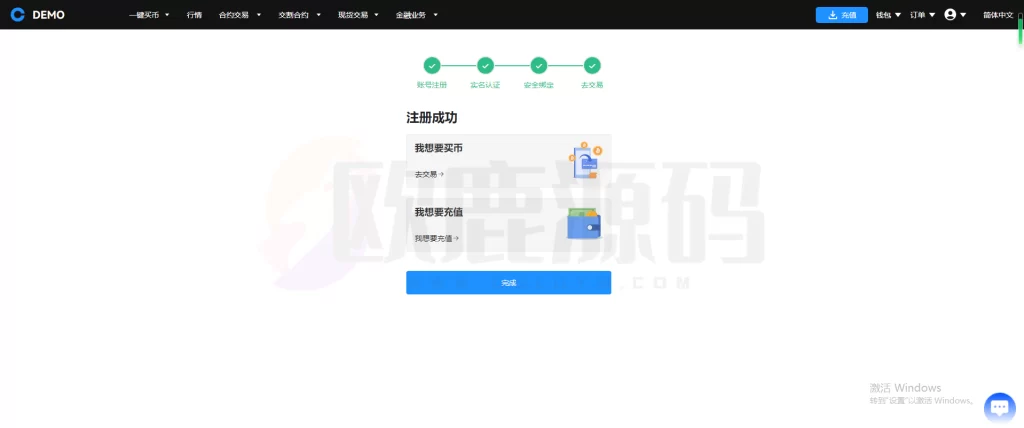1024x428 pixels.
Task: Follow the 我想要充值→ link
Action: click(436, 239)
